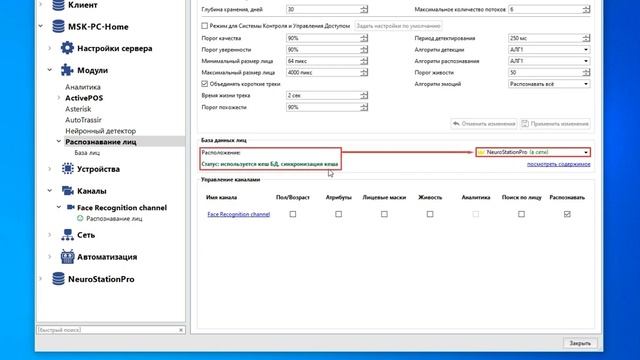Open База лиц tree item

(87, 153)
